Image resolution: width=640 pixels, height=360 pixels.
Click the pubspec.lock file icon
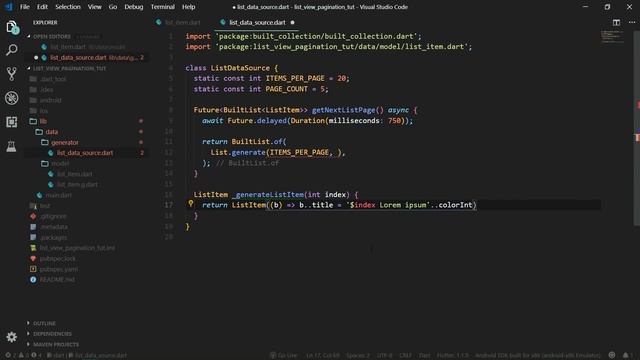pos(33,258)
